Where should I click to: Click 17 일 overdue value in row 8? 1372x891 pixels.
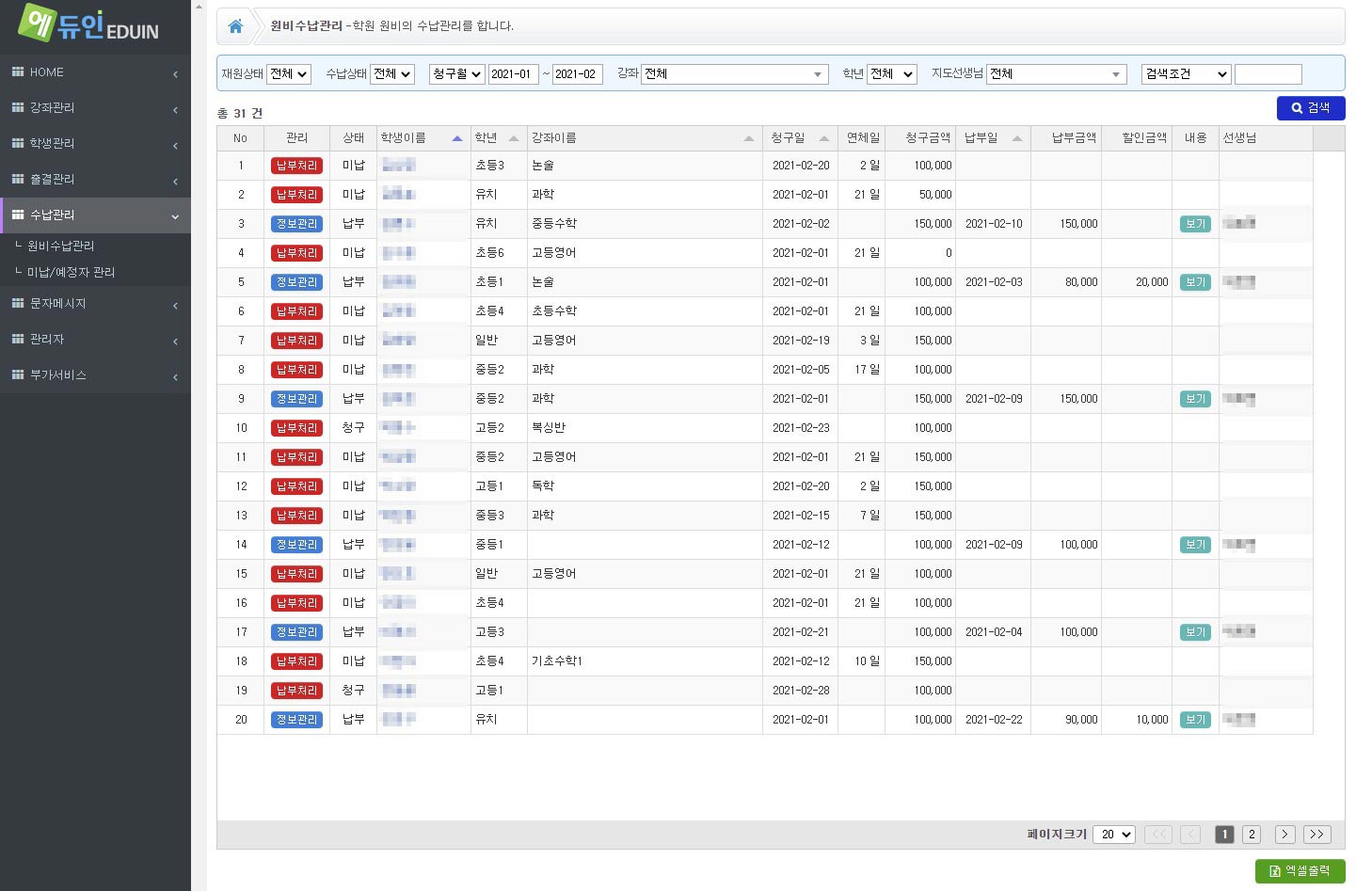[868, 370]
